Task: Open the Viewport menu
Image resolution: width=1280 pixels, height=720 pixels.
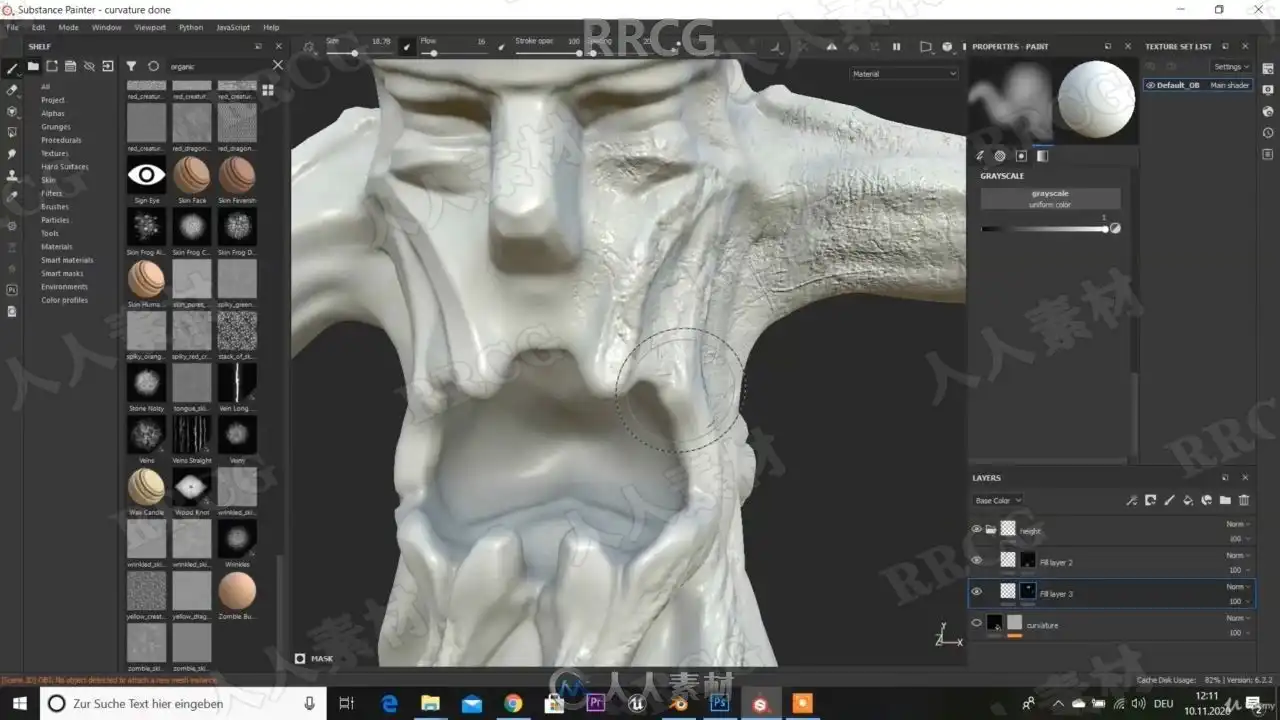Action: (x=150, y=27)
